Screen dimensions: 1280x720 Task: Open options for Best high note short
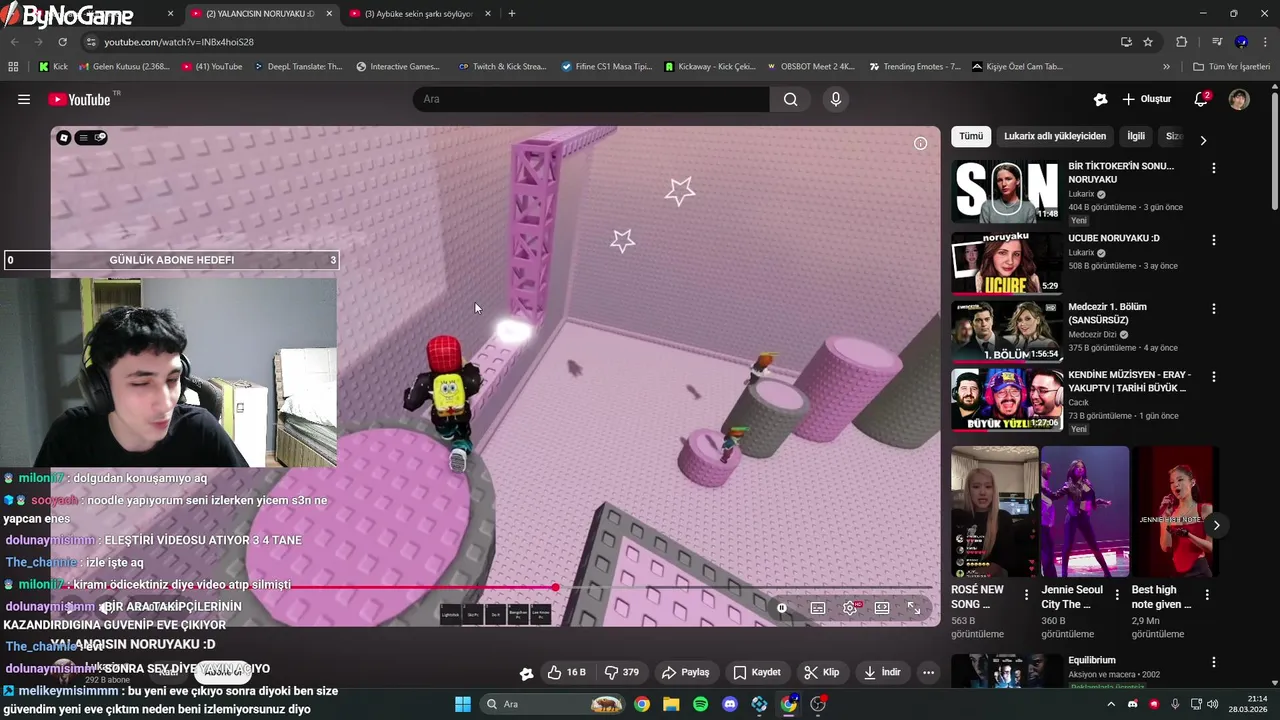click(1207, 594)
